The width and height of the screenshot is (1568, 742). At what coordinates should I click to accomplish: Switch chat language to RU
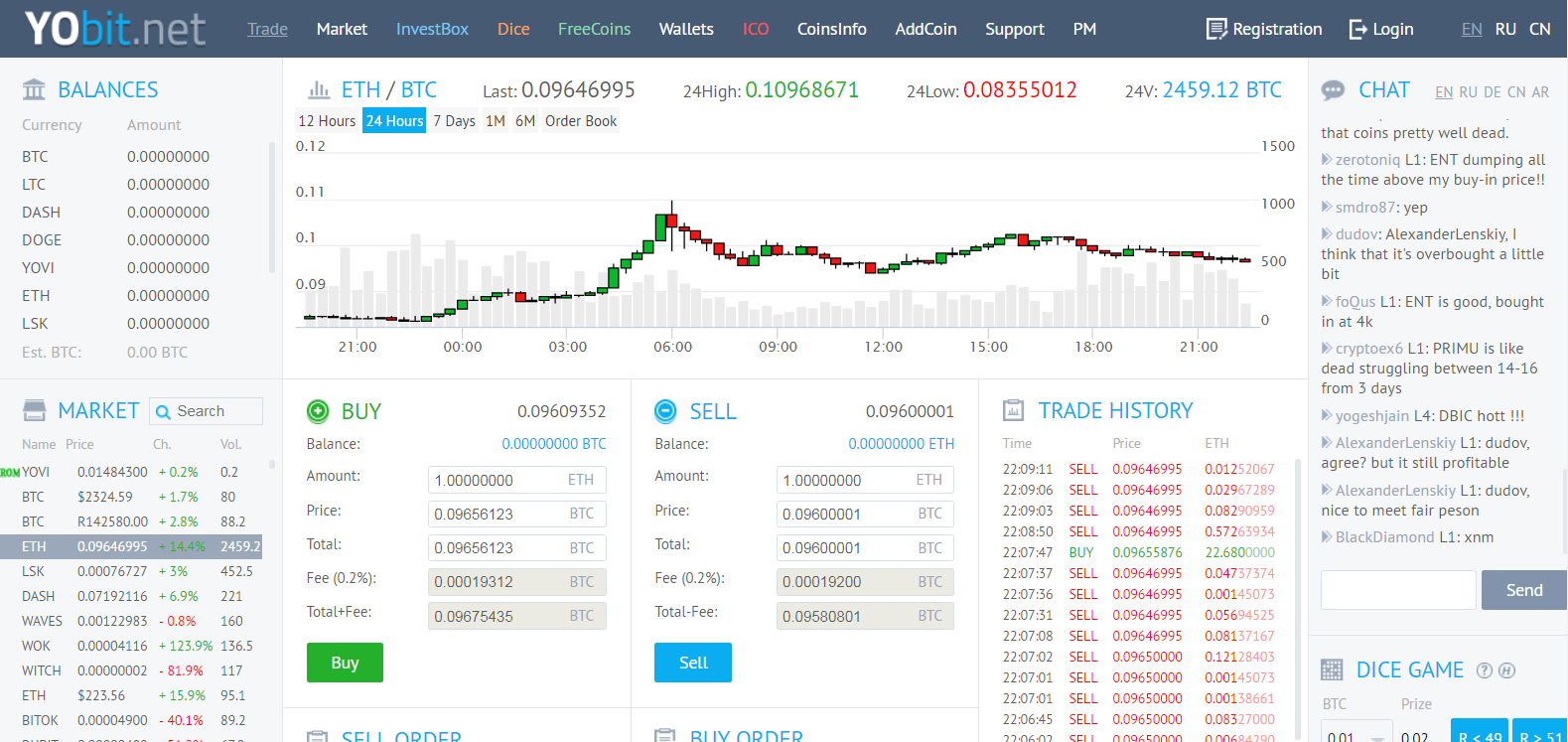point(1468,92)
